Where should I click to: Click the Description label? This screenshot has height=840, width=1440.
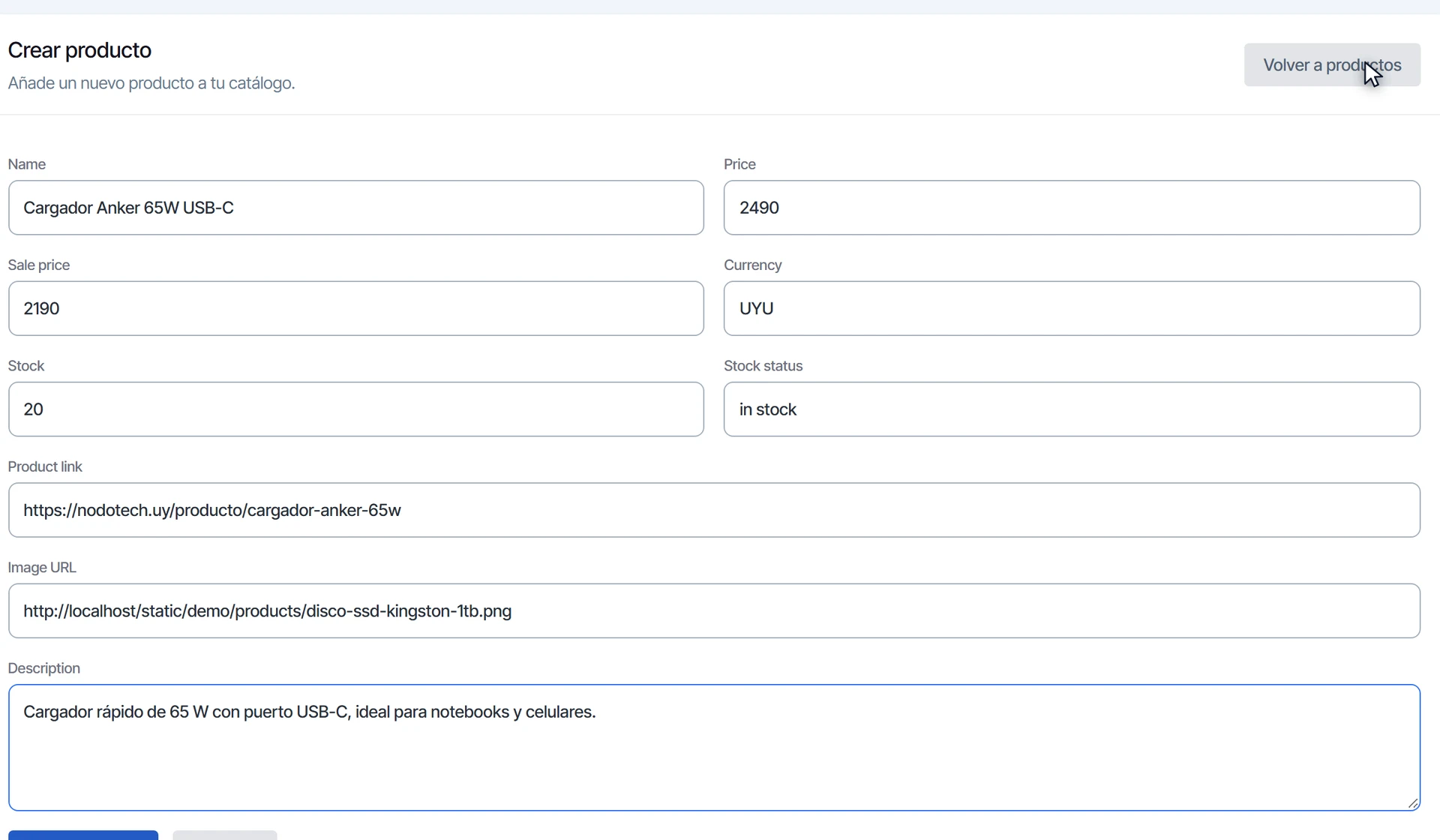pos(44,668)
